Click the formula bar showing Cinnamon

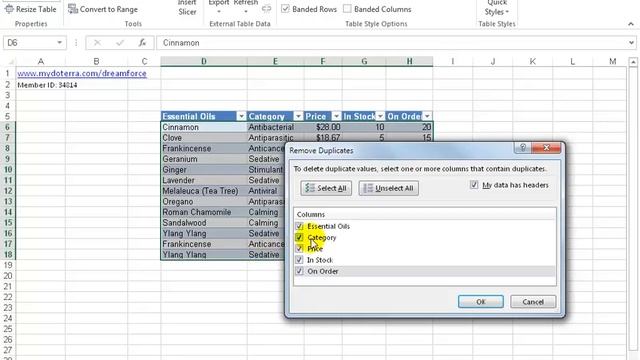[392, 43]
